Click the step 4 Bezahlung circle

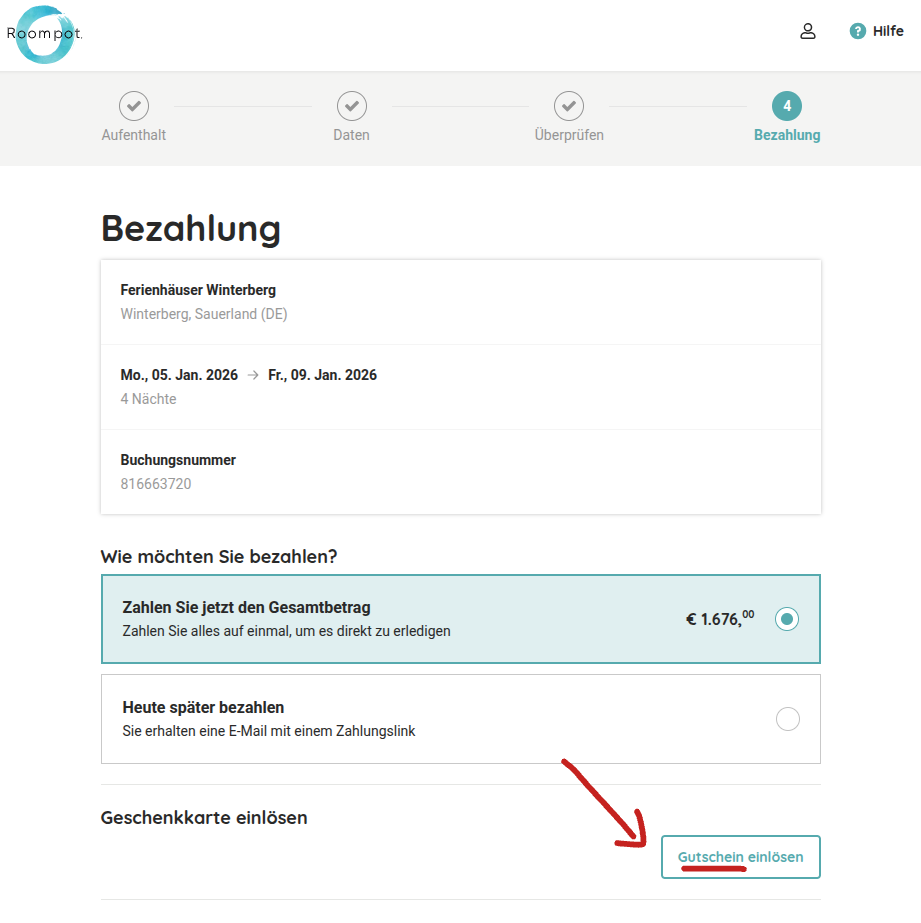[787, 105]
